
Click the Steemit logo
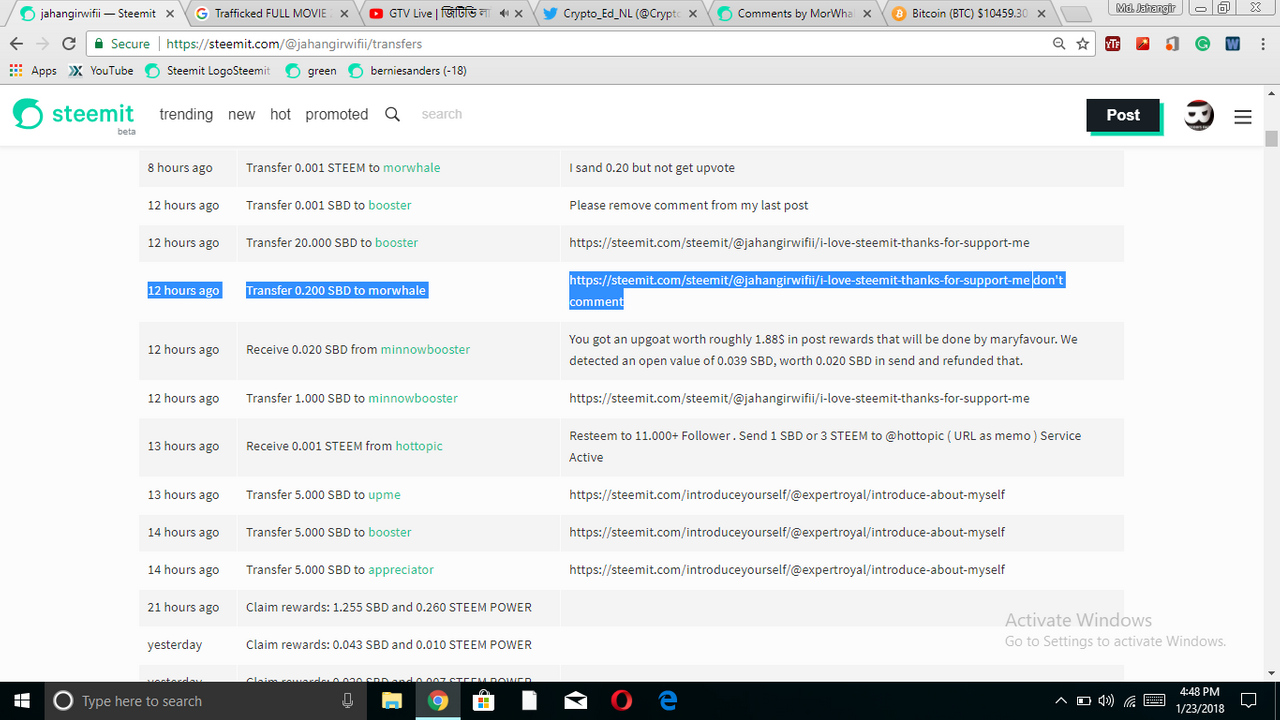[x=74, y=115]
